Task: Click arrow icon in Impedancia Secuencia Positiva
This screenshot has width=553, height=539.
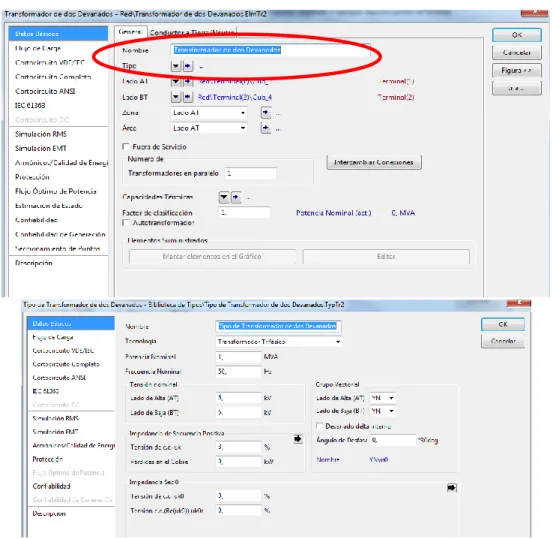Action: (x=298, y=439)
